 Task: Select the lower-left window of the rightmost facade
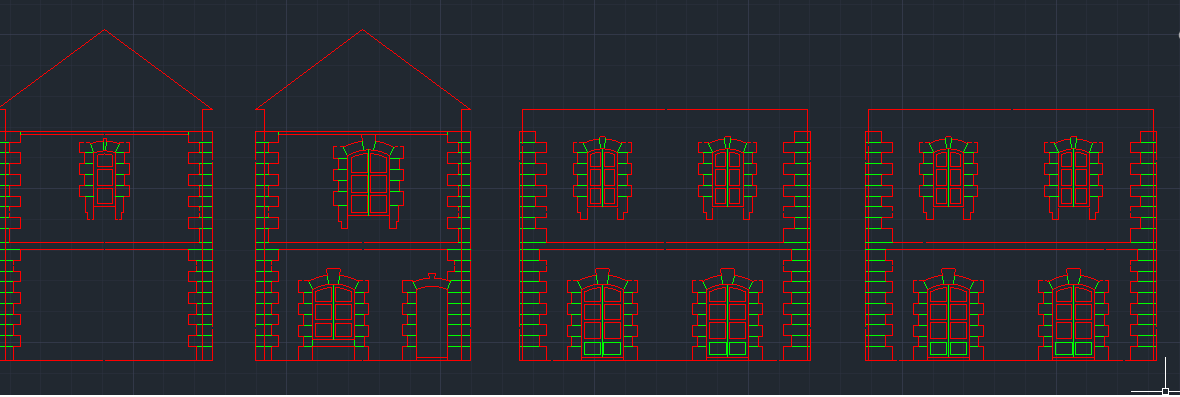pos(948,314)
